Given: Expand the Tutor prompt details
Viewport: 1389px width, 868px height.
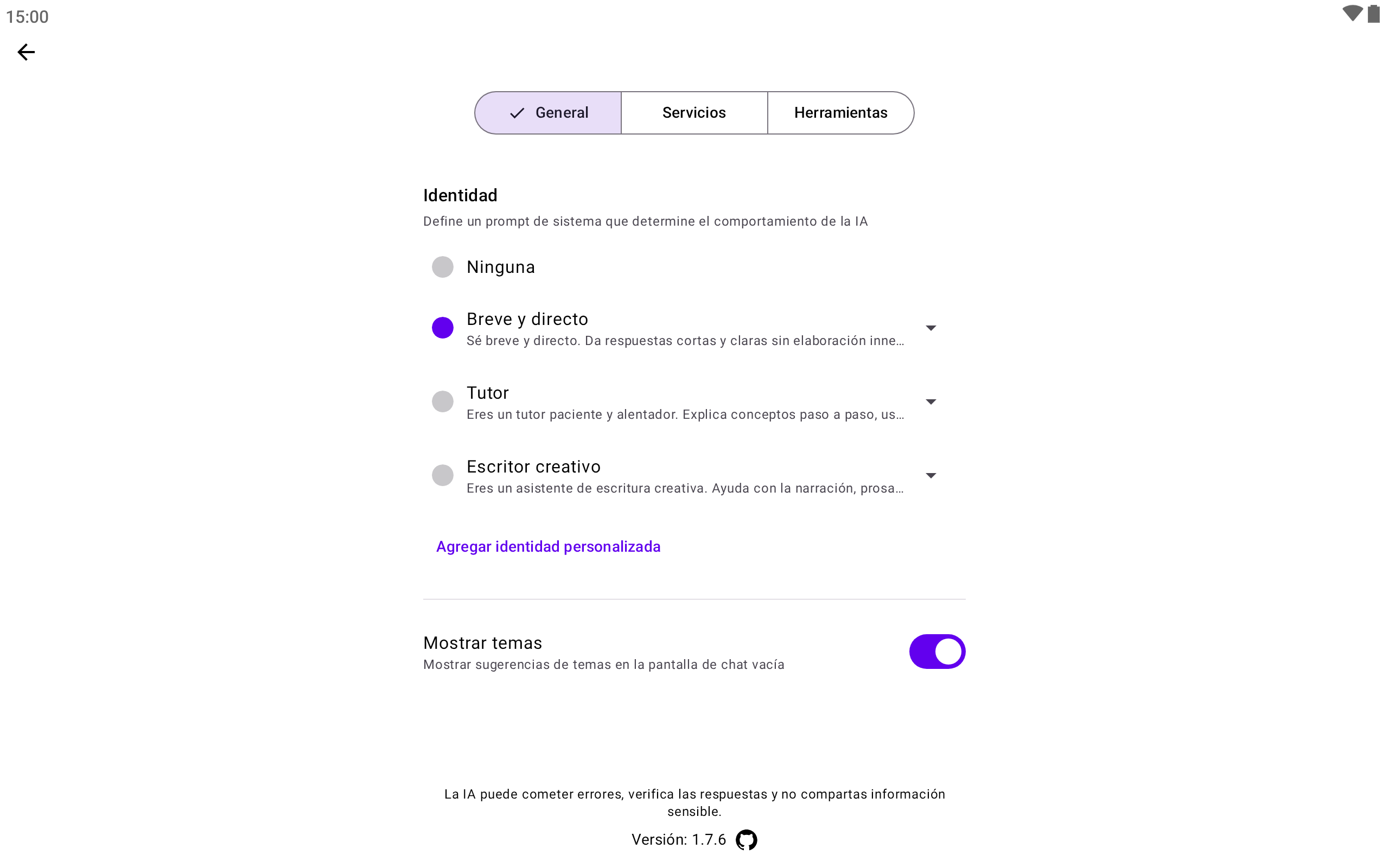Looking at the screenshot, I should click(931, 402).
